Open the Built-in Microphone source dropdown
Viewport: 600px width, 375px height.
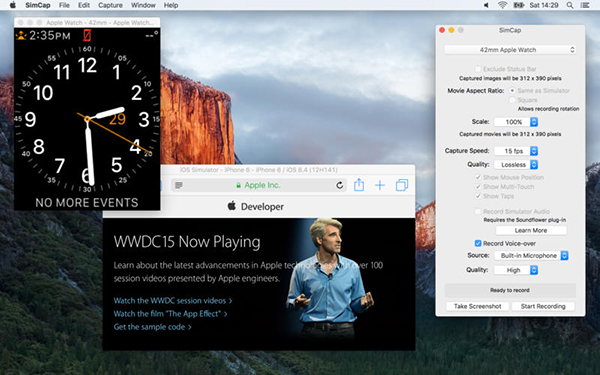pos(532,256)
